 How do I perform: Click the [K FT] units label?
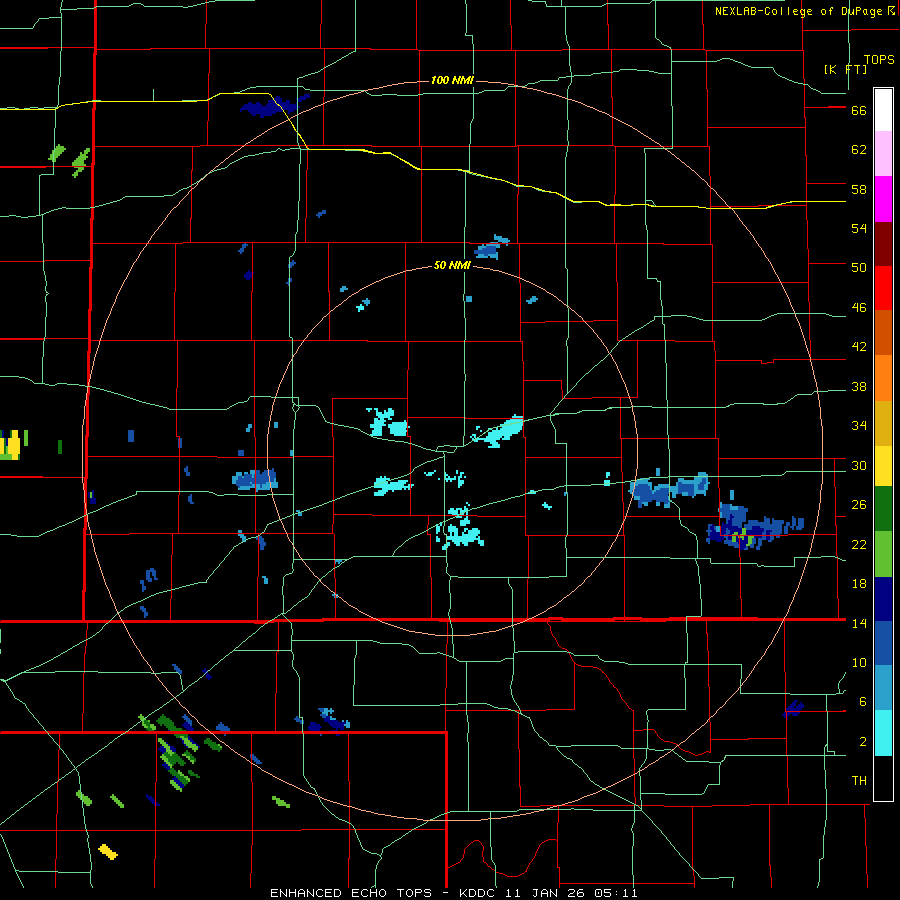click(845, 69)
